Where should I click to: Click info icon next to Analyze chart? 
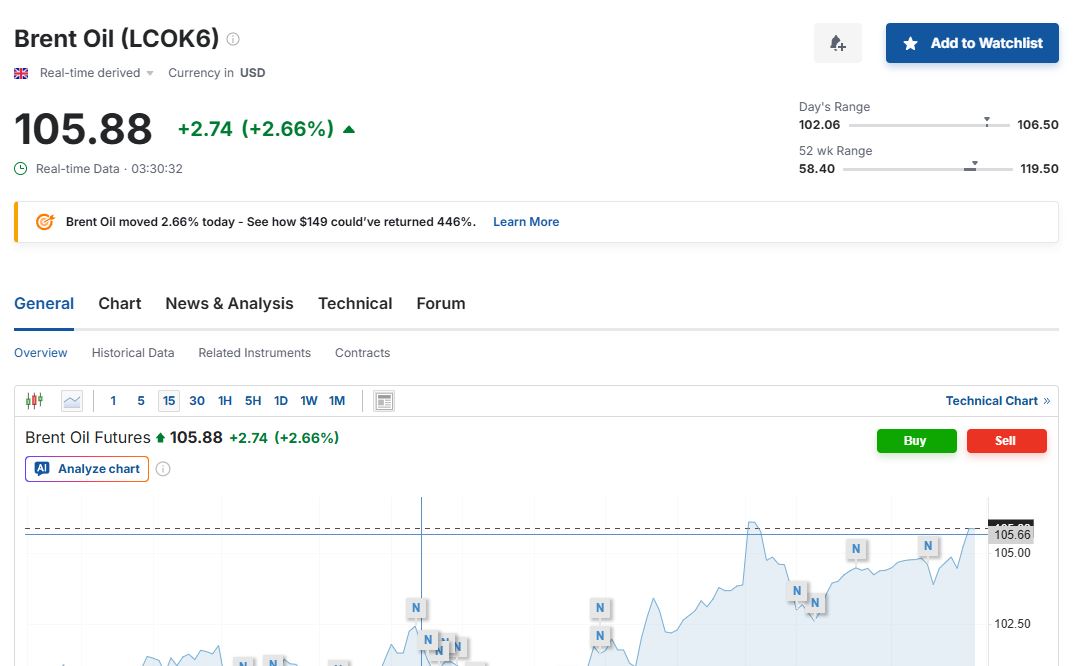[x=163, y=469]
